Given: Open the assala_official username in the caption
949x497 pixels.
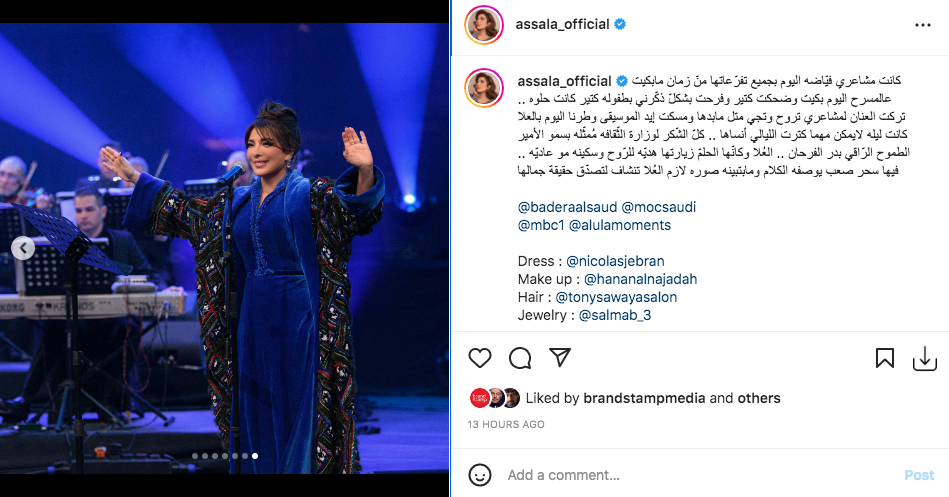Looking at the screenshot, I should 564,81.
